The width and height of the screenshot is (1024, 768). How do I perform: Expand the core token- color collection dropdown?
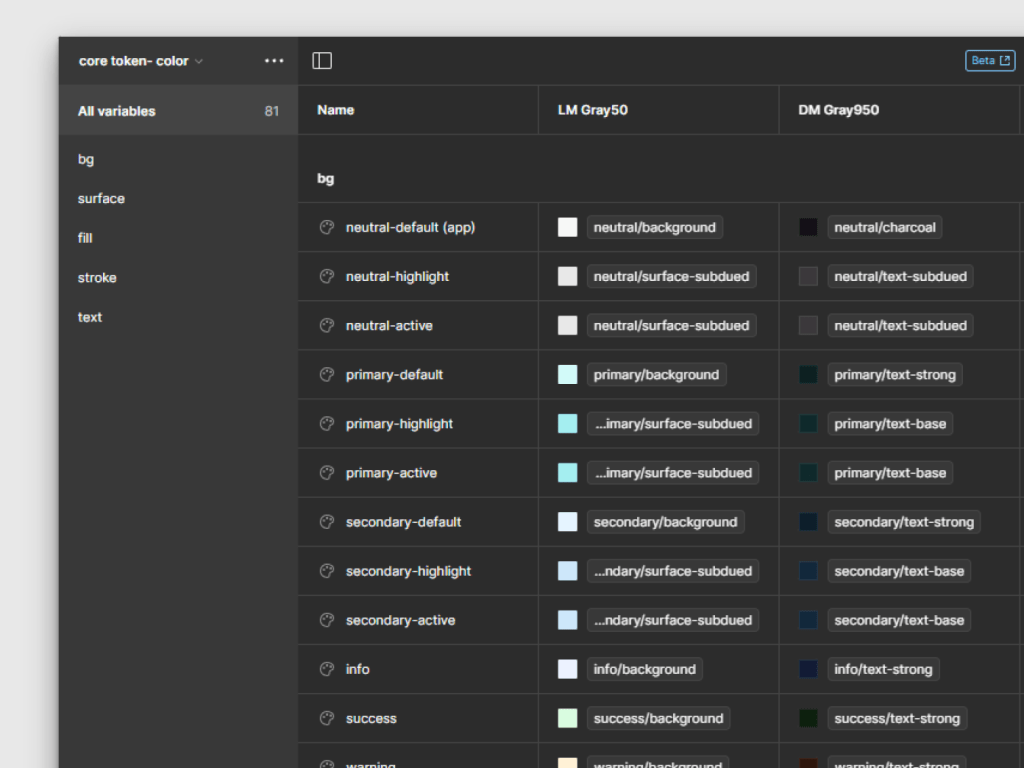click(x=141, y=61)
